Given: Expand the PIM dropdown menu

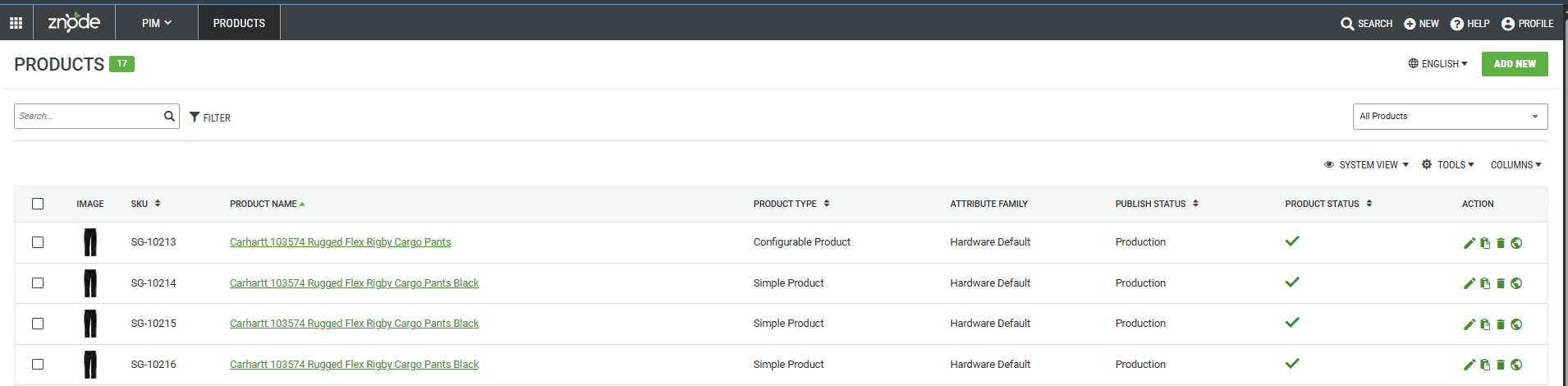Looking at the screenshot, I should click(157, 23).
